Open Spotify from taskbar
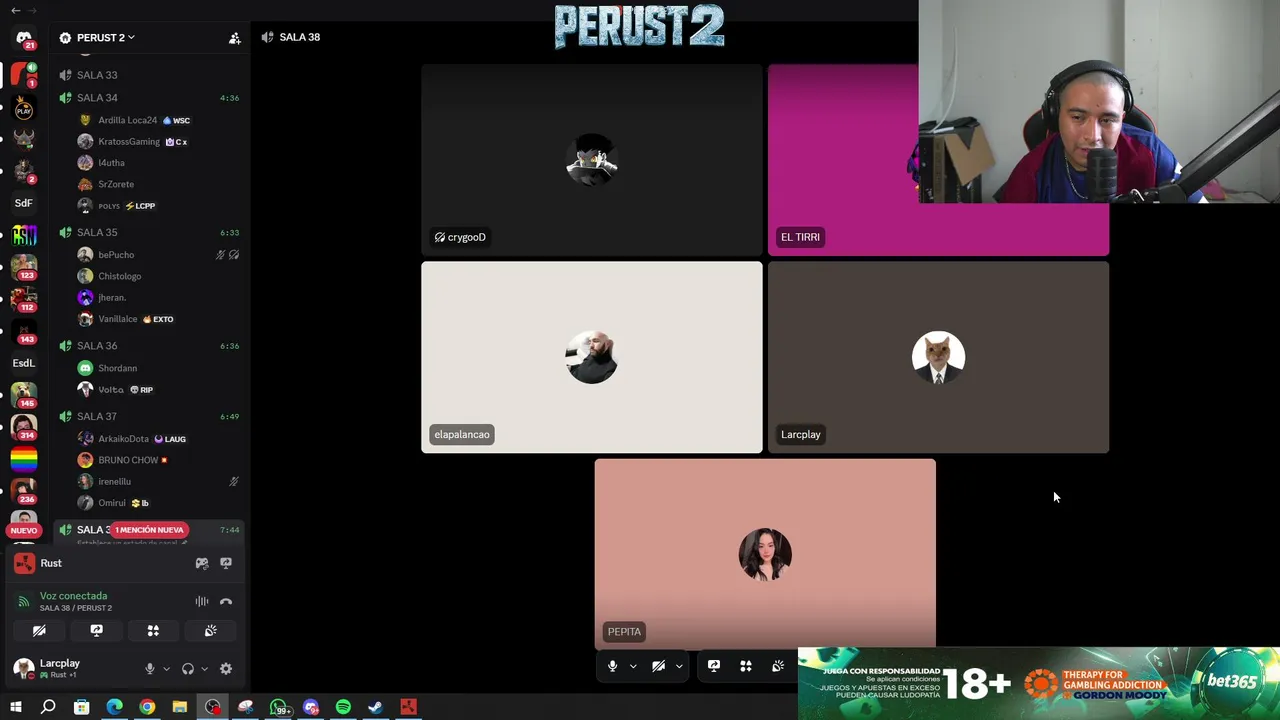This screenshot has height=720, width=1280. point(343,707)
